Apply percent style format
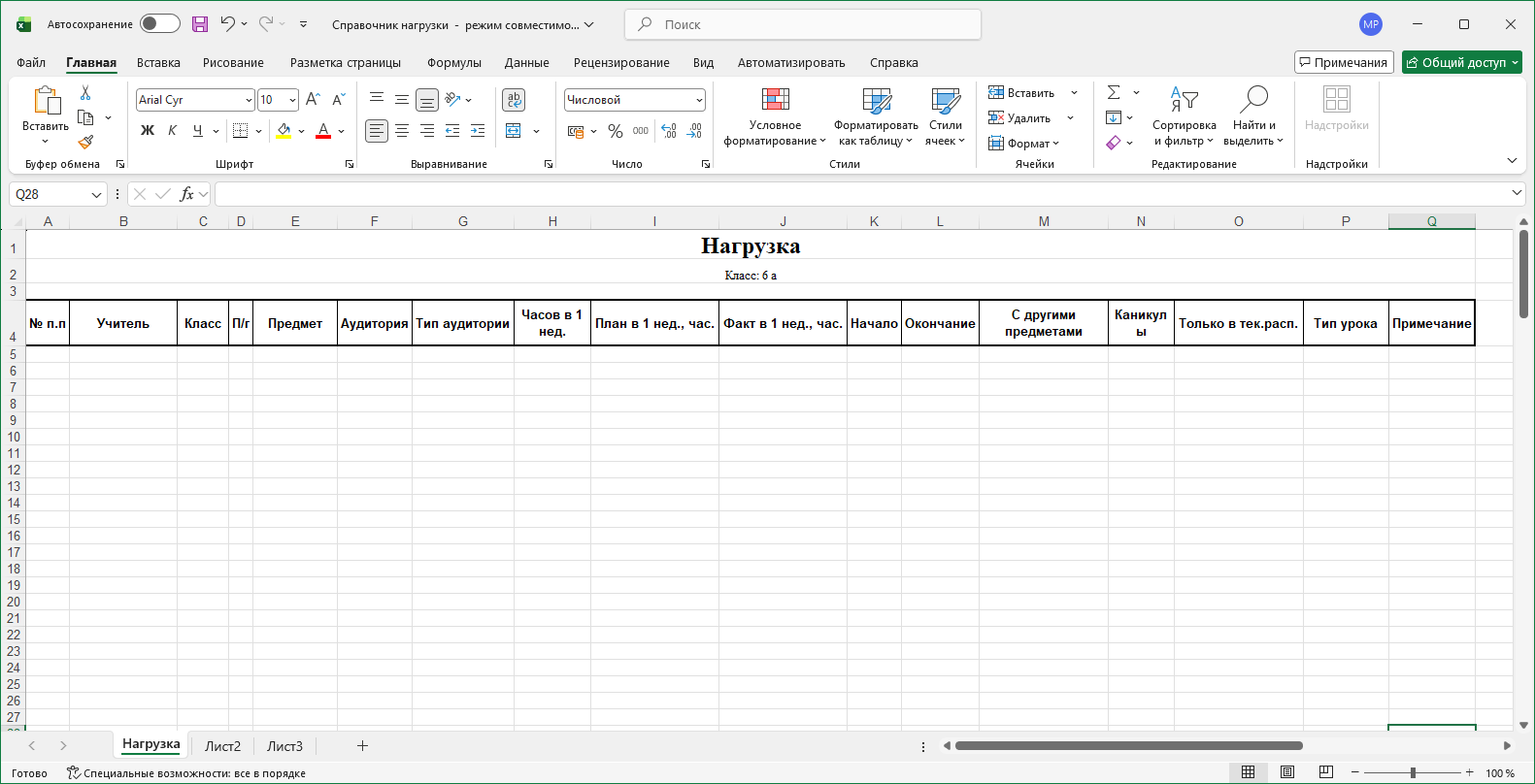Screen dimensions: 1535x784 (616, 130)
